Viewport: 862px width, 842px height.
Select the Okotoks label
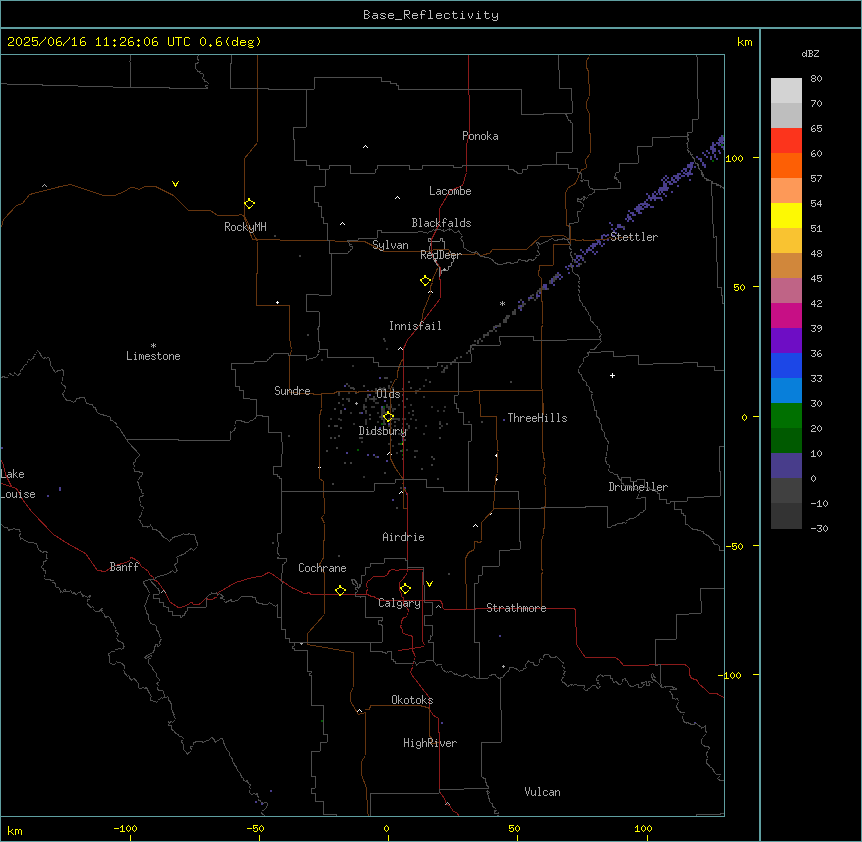[x=412, y=700]
